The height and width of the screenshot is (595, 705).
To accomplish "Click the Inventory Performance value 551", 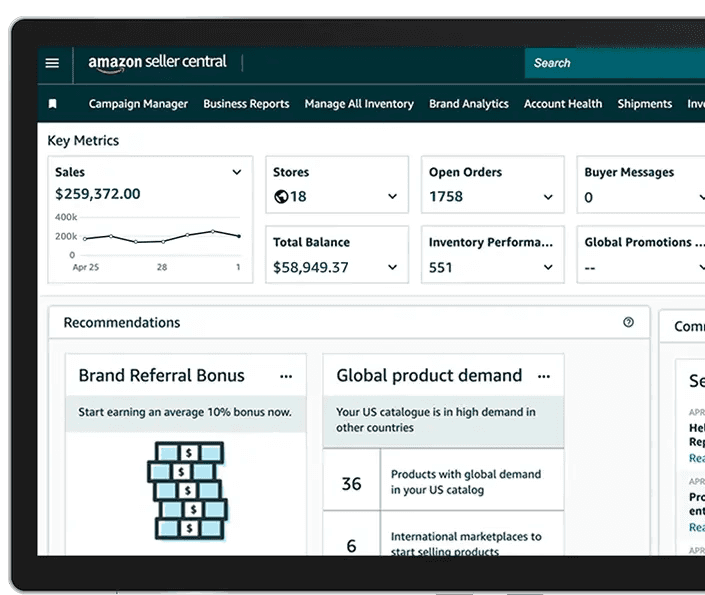I will [x=440, y=267].
